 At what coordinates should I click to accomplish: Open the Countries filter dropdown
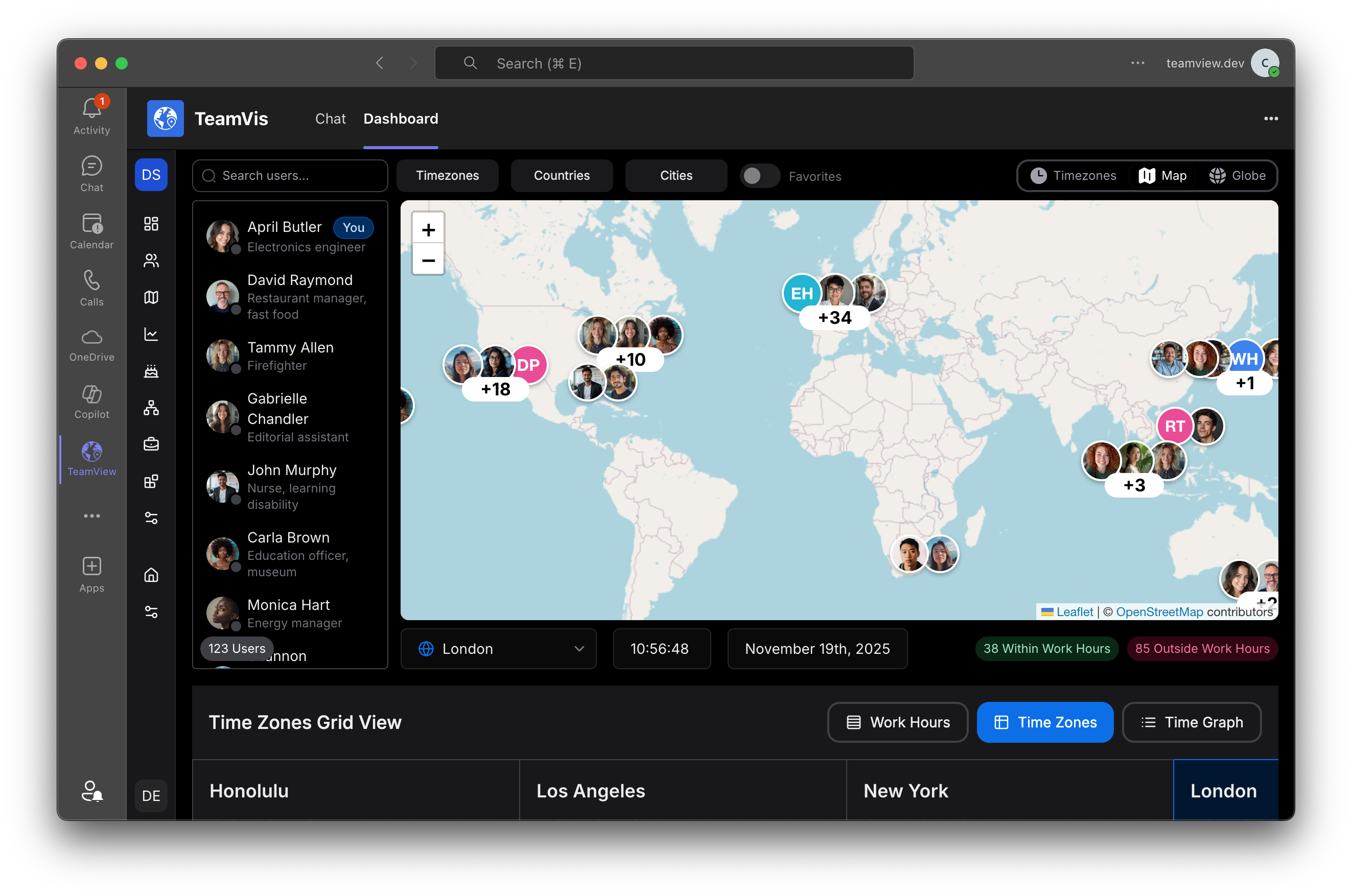(562, 175)
